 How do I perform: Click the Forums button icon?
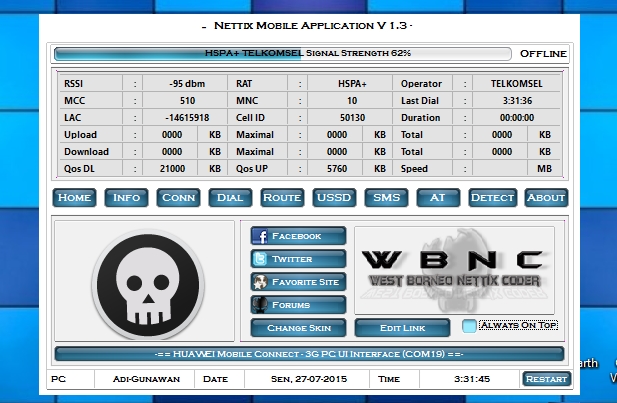tap(260, 305)
